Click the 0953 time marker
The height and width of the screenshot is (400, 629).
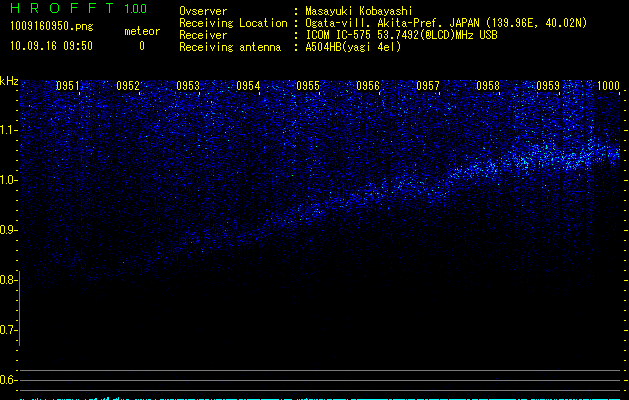click(188, 86)
